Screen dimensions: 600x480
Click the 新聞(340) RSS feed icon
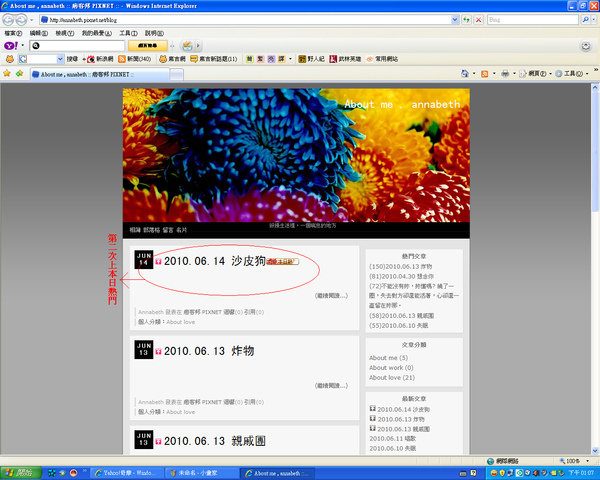(122, 59)
